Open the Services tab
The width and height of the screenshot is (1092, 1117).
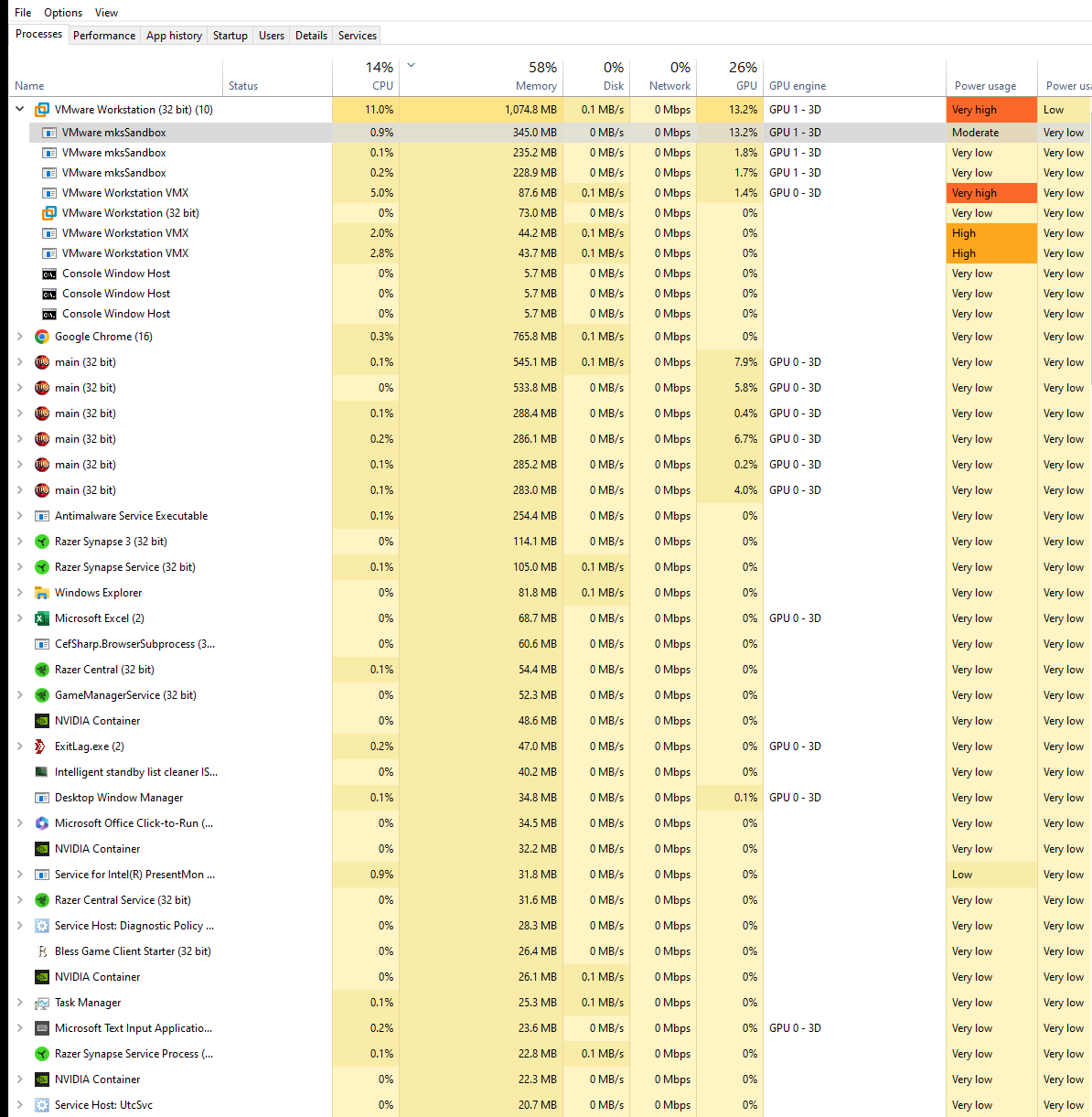[x=358, y=36]
